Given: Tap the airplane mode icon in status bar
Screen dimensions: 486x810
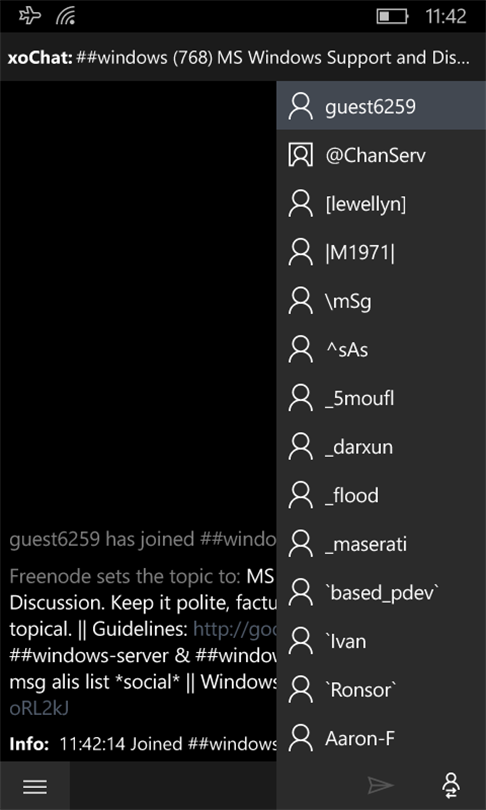Looking at the screenshot, I should pos(30,16).
